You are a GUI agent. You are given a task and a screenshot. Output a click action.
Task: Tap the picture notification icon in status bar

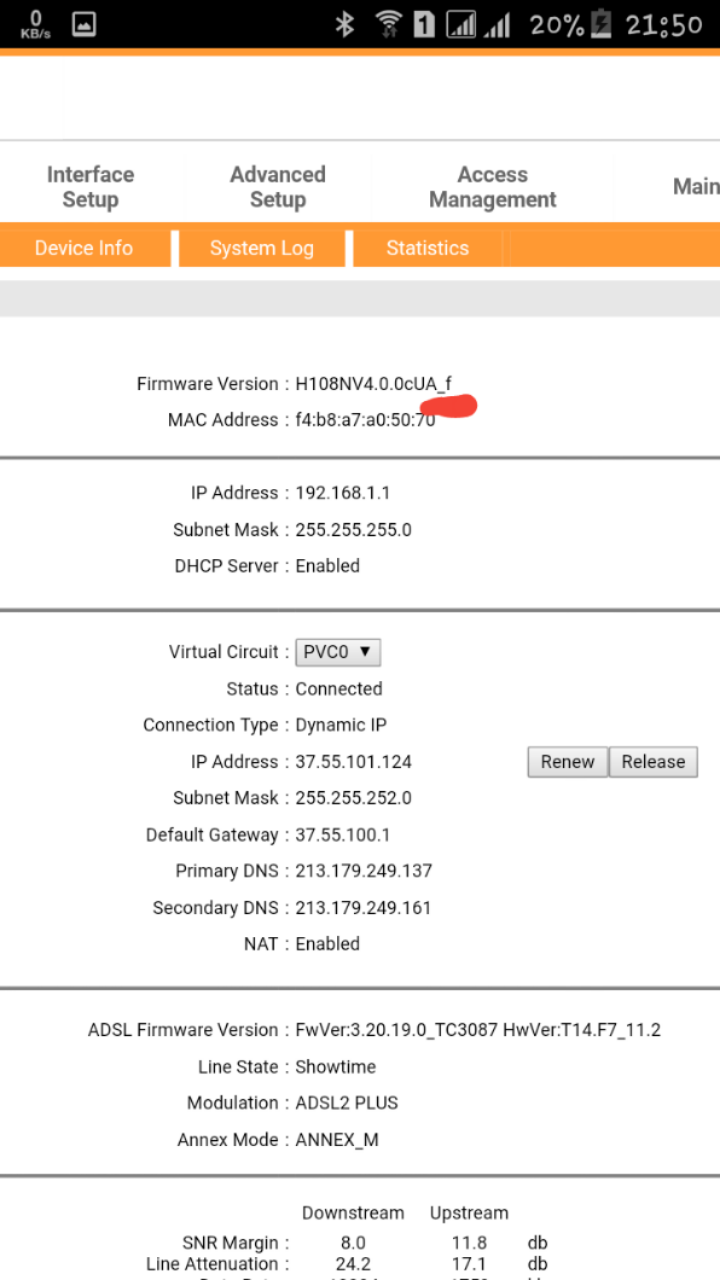pos(84,24)
